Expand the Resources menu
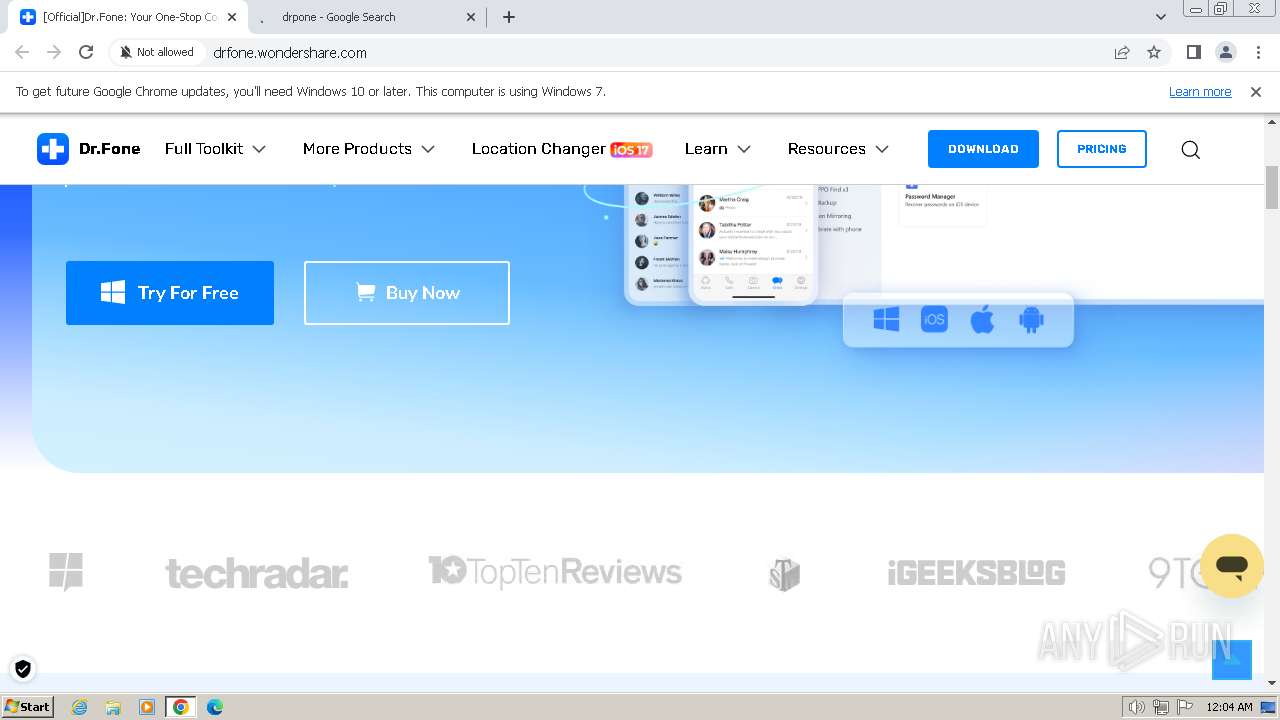Screen dimensions: 1280x720 click(838, 149)
